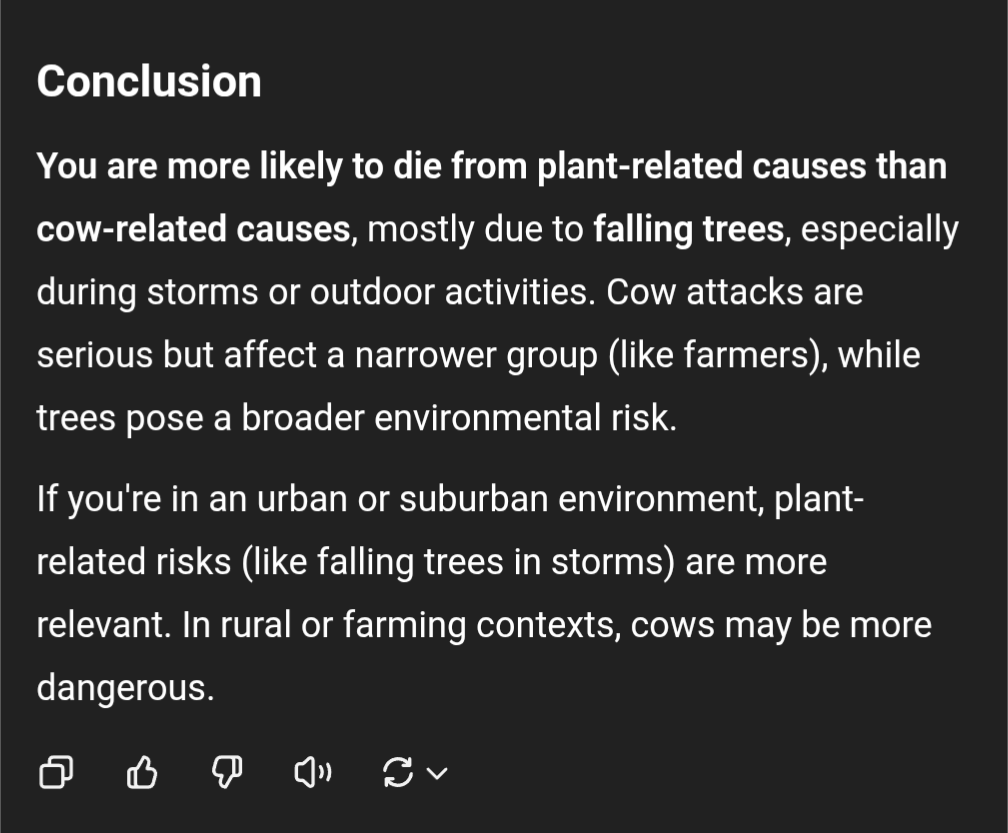Click the bold text "plant-related causes than"

pyautogui.click(x=742, y=166)
